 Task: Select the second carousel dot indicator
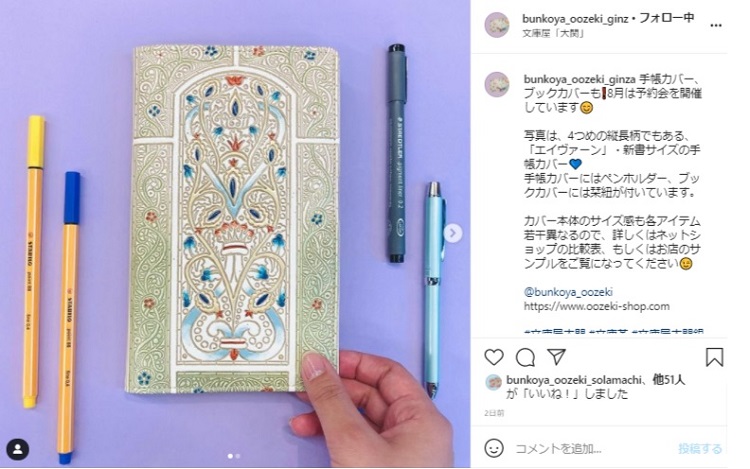click(238, 456)
